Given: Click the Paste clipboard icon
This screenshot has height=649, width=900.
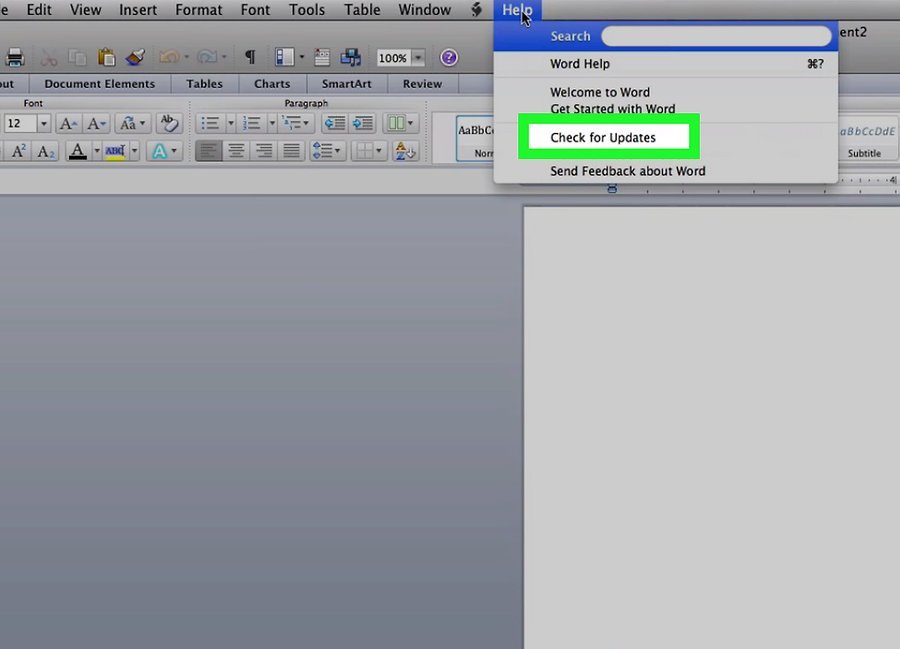Looking at the screenshot, I should coord(106,57).
